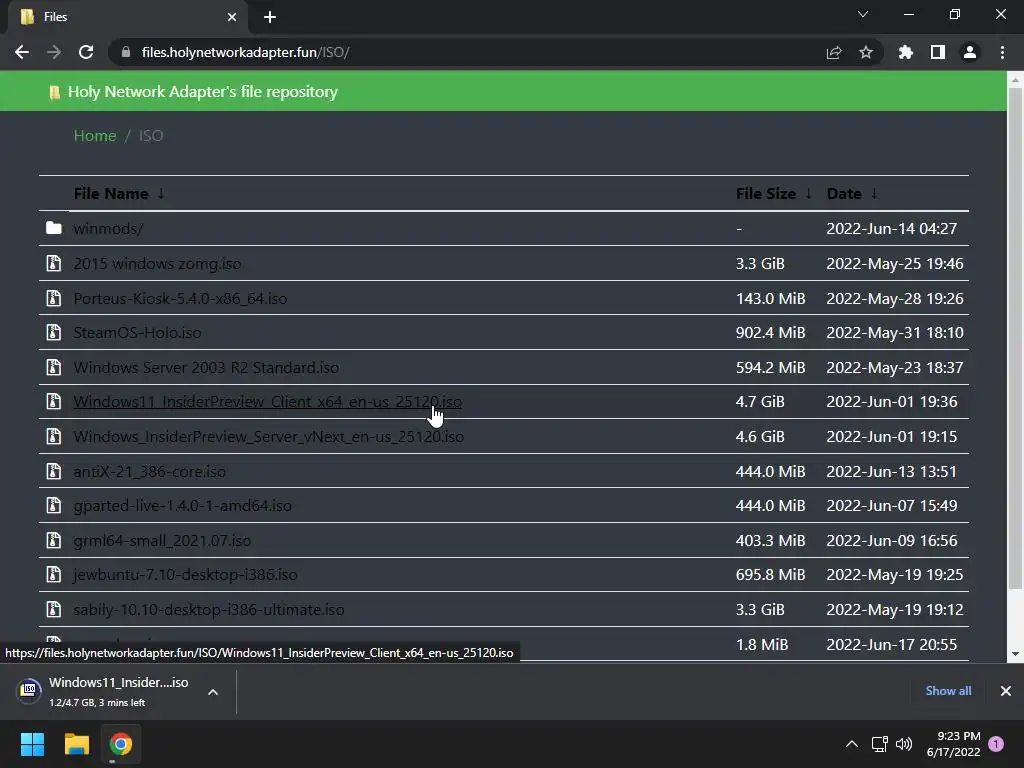Screen dimensions: 1024x768
Task: Download Porteus-Kiosk-5.4.0-x86_64.iso
Action: coord(180,298)
